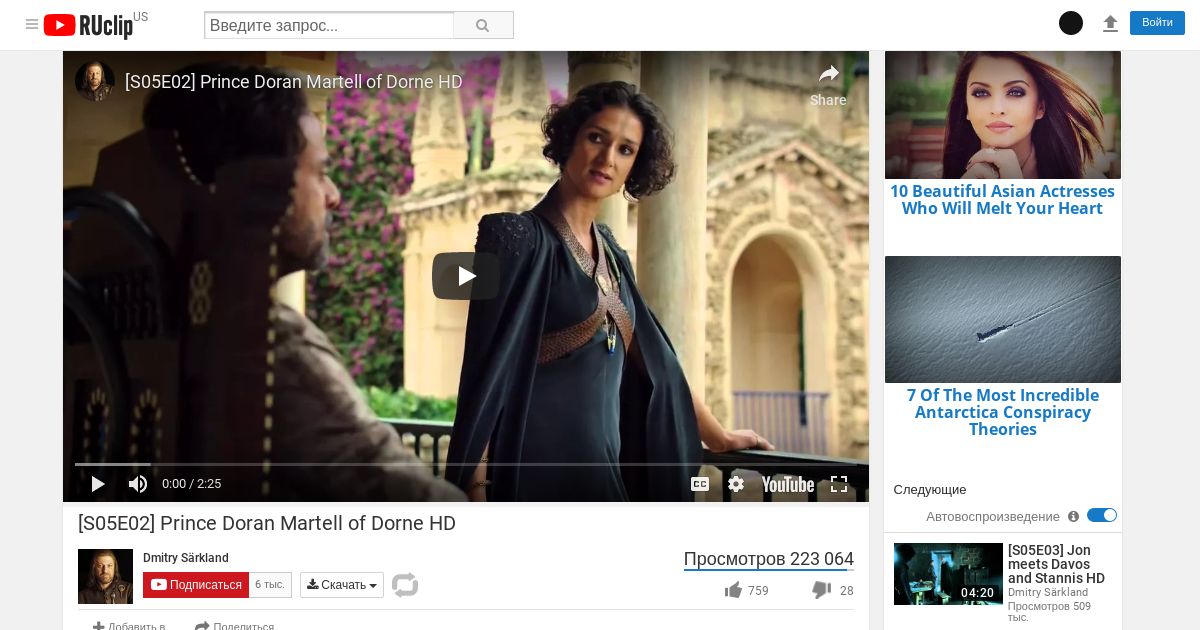Mute the video volume speaker icon
1200x630 pixels.
click(x=138, y=484)
